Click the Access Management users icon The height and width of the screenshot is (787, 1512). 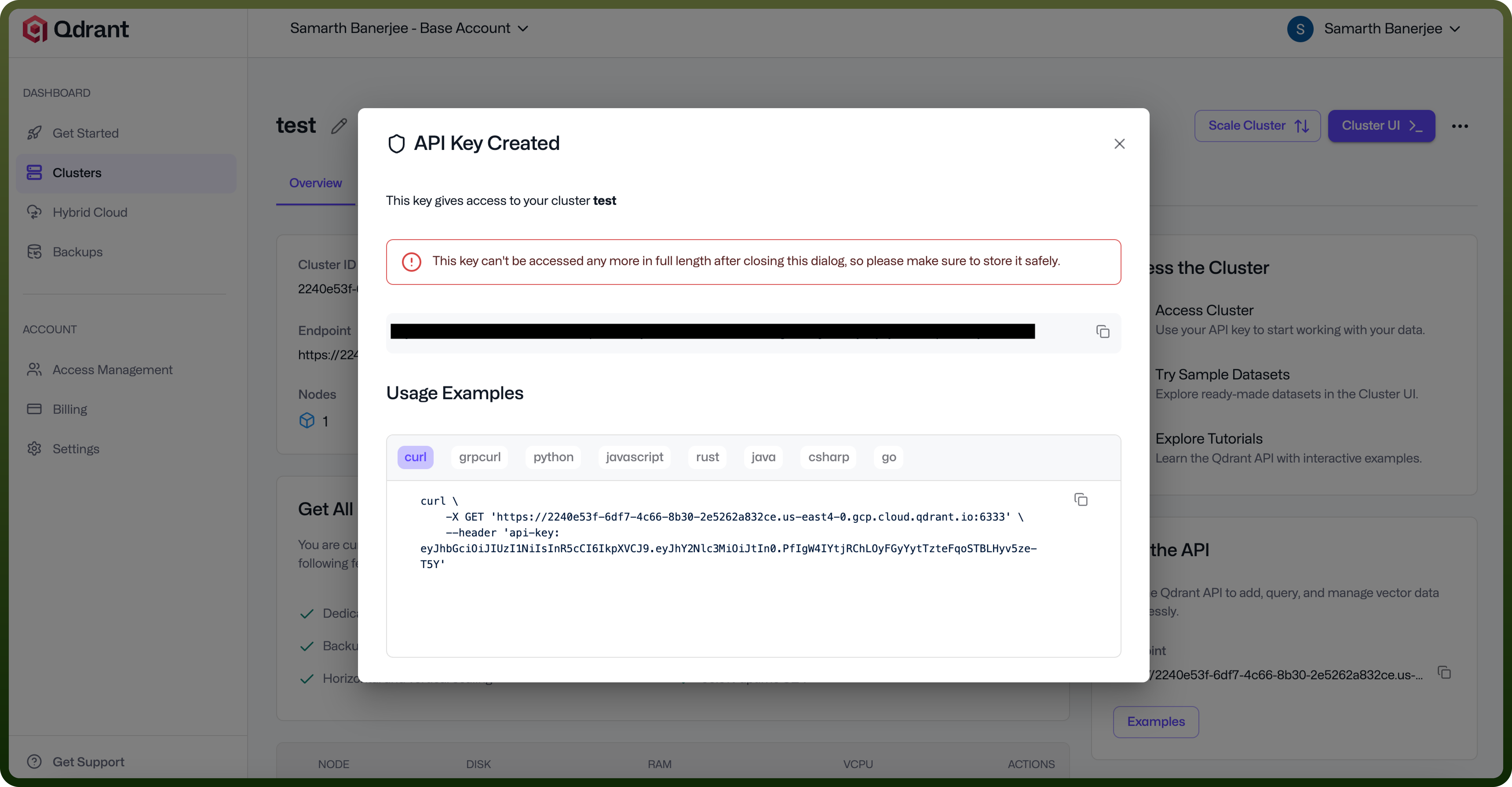pos(34,369)
